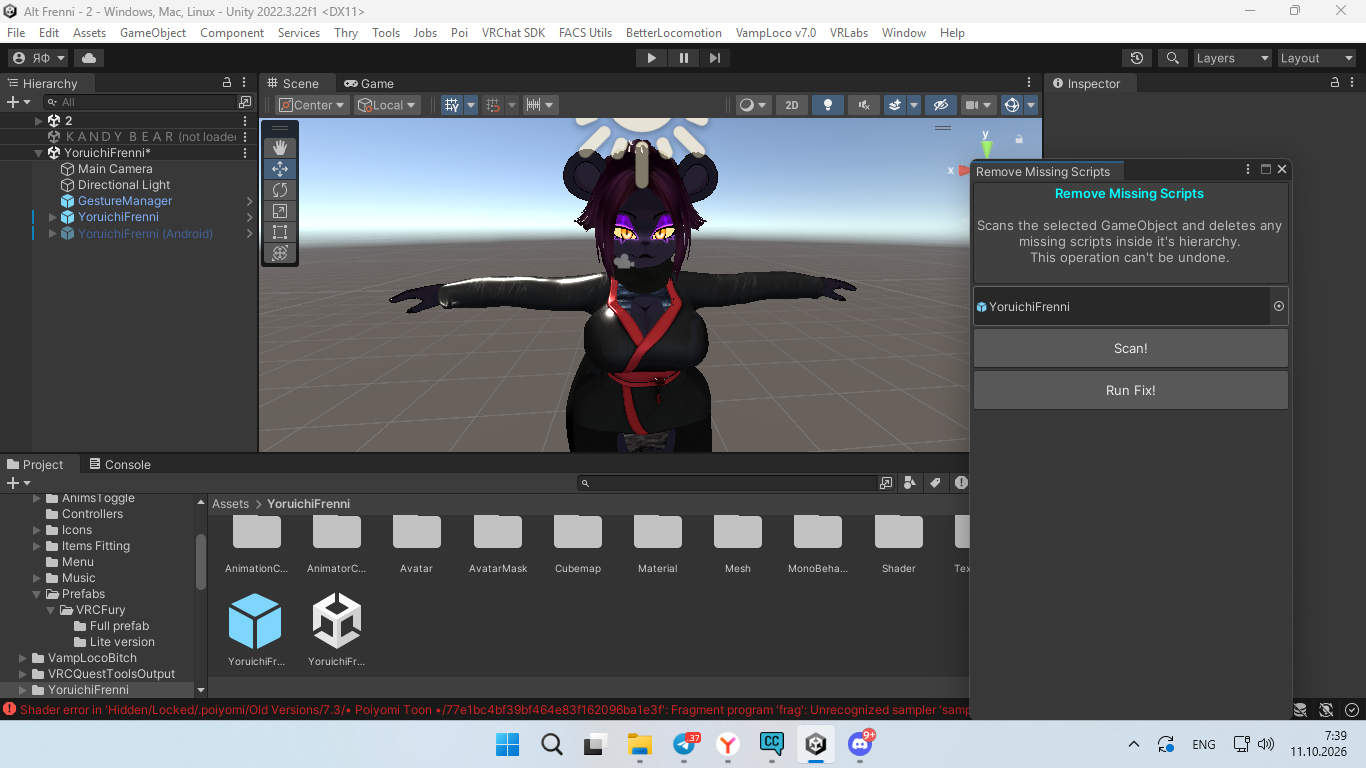Switch to the Console tab
Image resolution: width=1366 pixels, height=768 pixels.
pyautogui.click(x=120, y=464)
